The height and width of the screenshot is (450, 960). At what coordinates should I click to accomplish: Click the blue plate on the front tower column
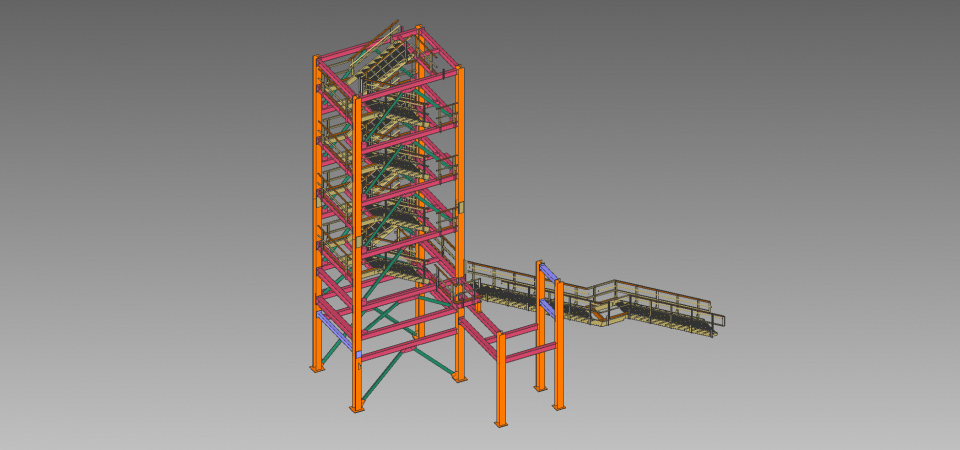point(359,355)
